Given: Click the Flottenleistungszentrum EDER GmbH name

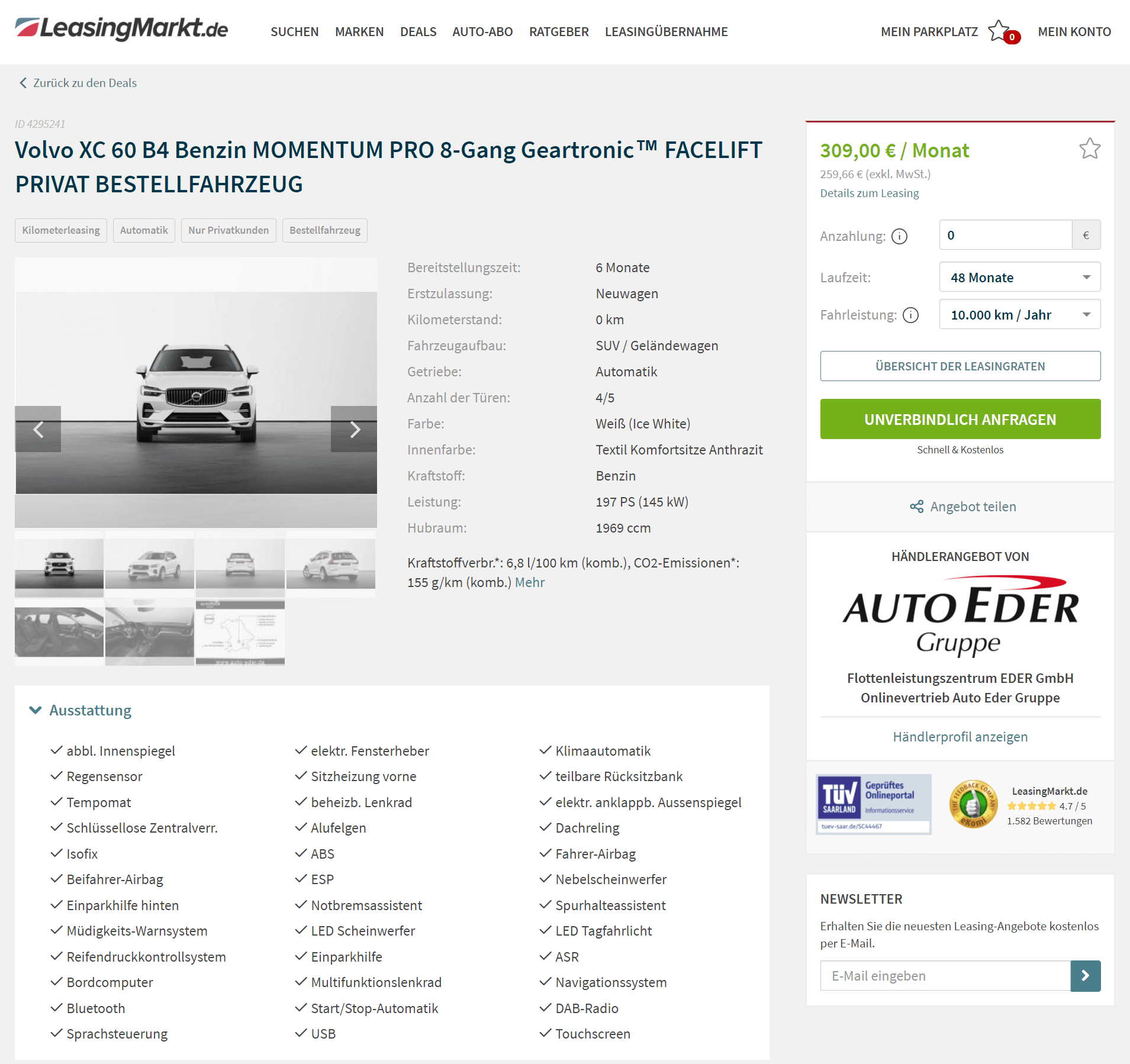Looking at the screenshot, I should tap(960, 678).
